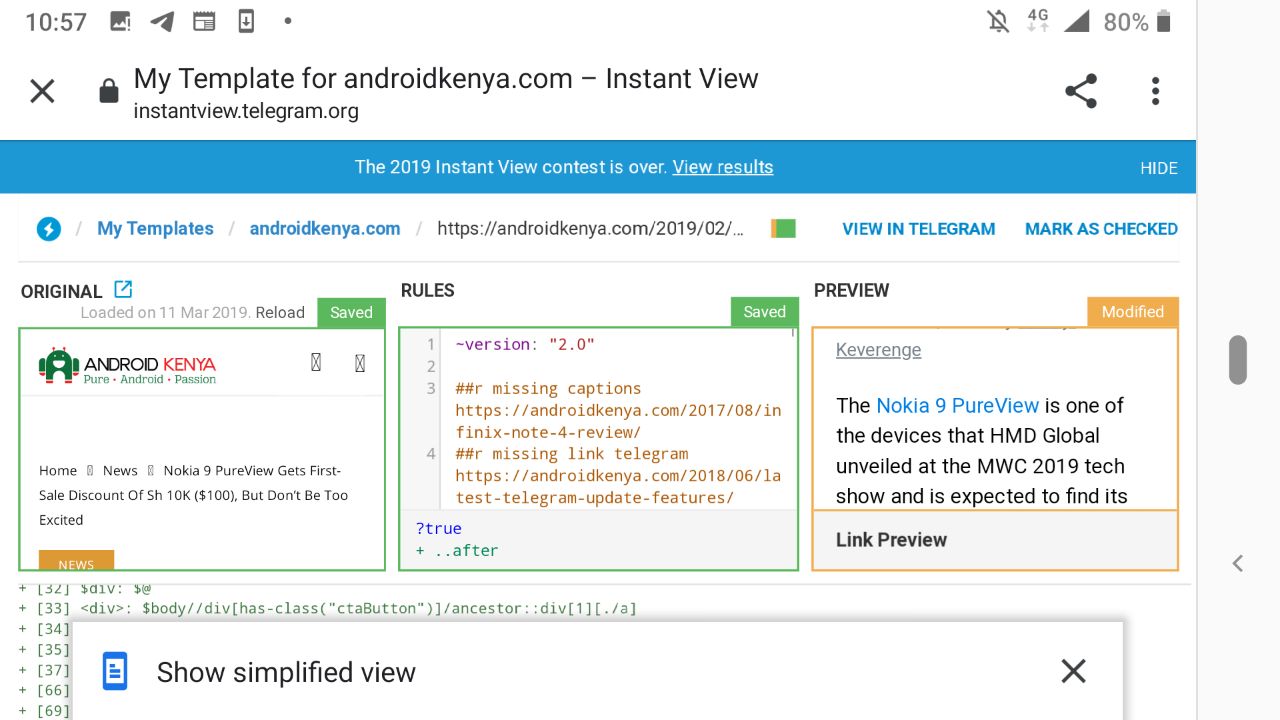Viewport: 1280px width, 720px height.
Task: Click the battery icon in status bar
Action: point(1163,21)
